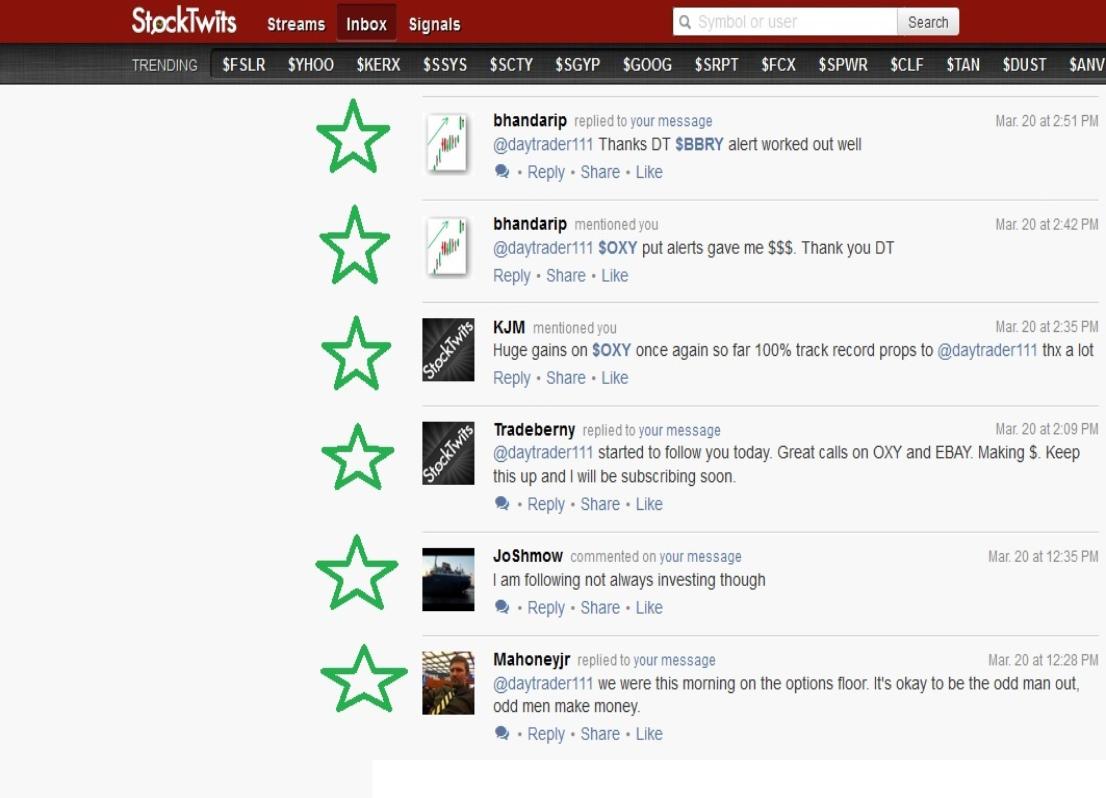The image size is (1106, 798).
Task: Click the search magnifier icon
Action: (x=684, y=23)
